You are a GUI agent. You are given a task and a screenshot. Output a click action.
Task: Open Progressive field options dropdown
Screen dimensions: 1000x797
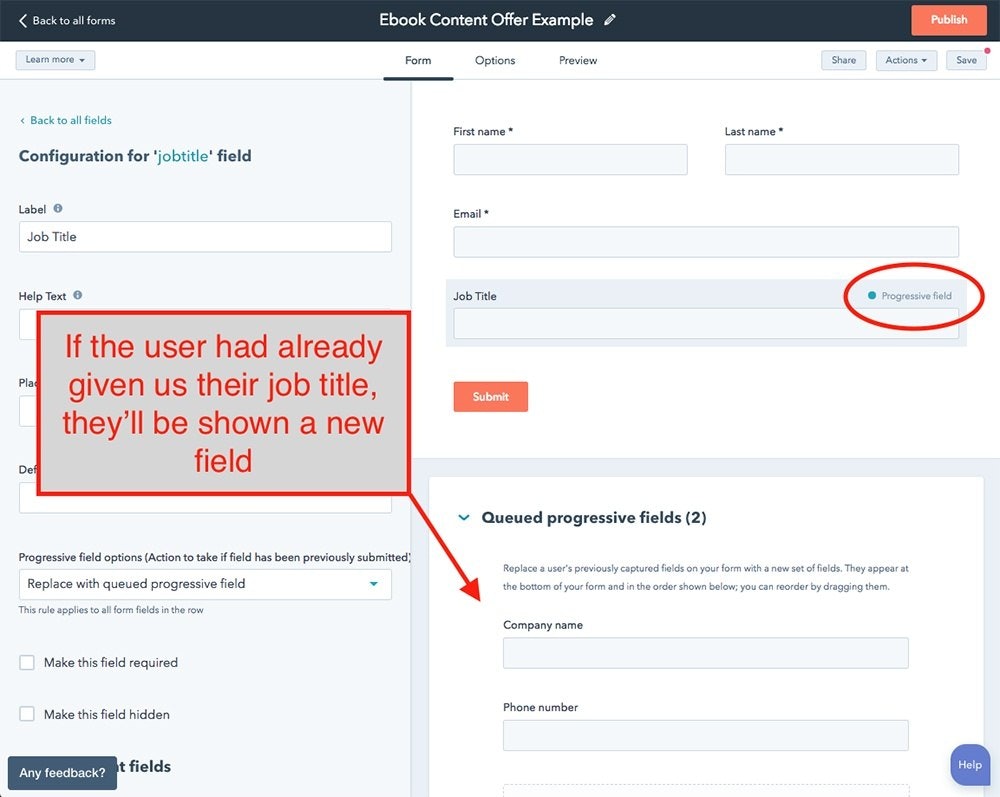205,584
